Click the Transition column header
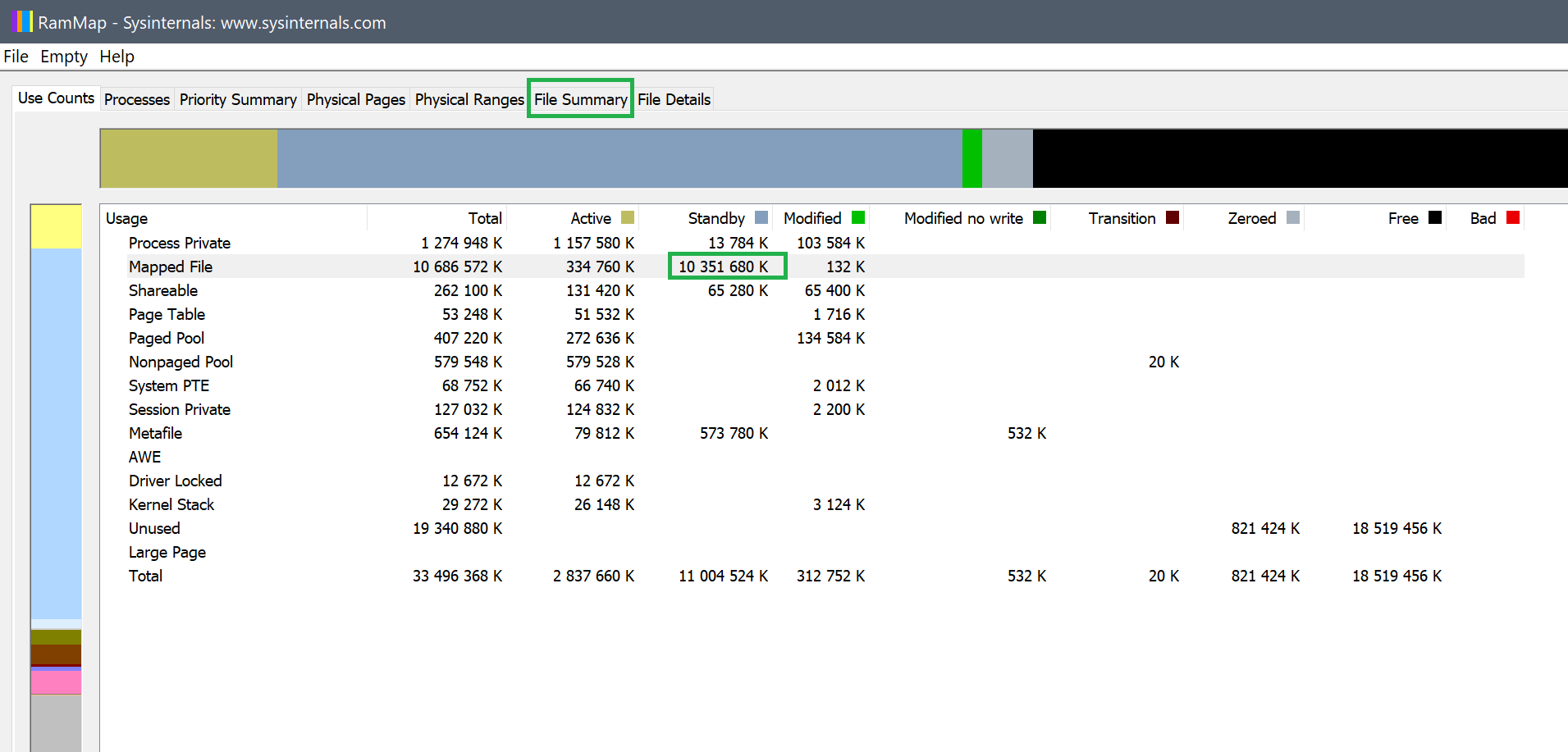 (x=1117, y=218)
